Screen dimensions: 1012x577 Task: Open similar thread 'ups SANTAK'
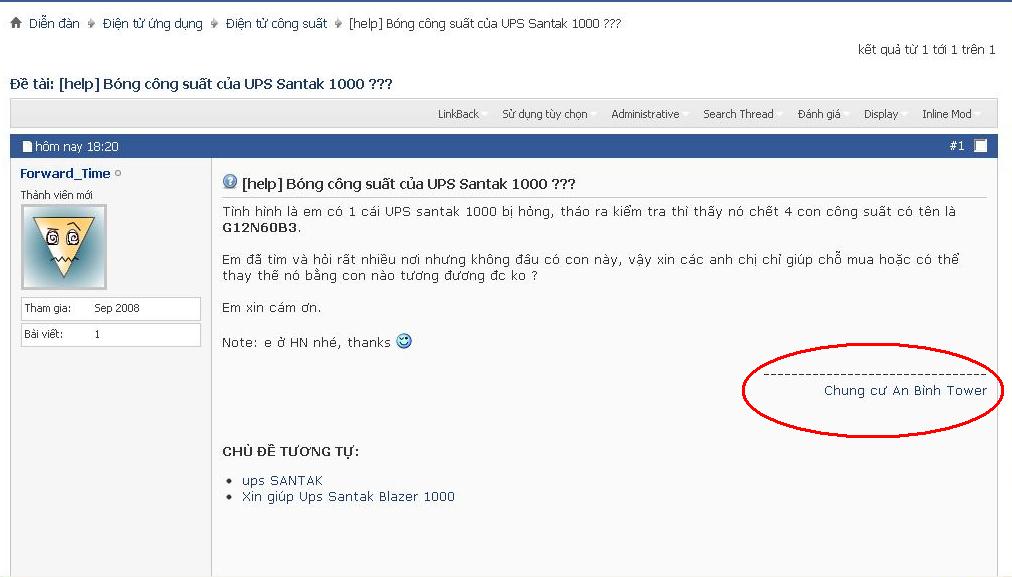click(x=282, y=480)
